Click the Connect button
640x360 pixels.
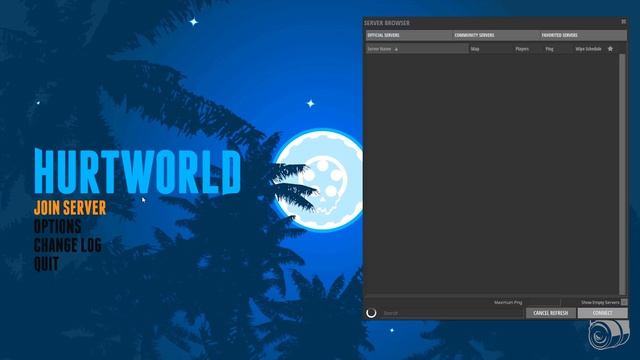coord(602,313)
